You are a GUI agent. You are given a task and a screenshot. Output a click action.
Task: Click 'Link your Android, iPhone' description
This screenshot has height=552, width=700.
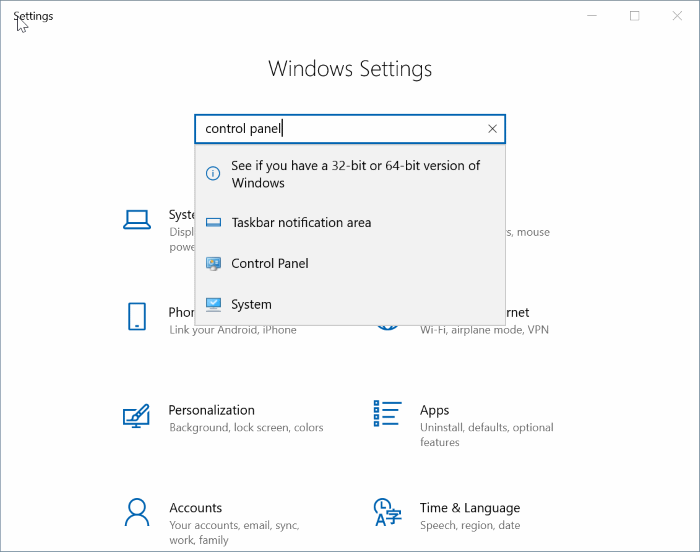pos(233,330)
